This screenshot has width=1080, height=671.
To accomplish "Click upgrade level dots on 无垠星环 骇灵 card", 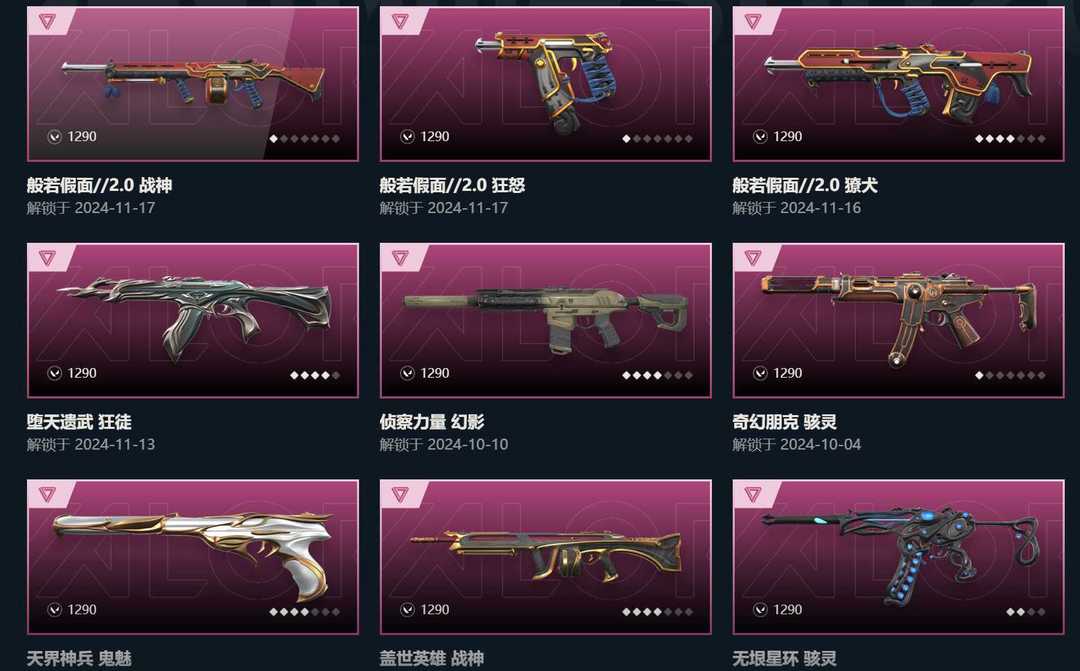I will [1025, 611].
